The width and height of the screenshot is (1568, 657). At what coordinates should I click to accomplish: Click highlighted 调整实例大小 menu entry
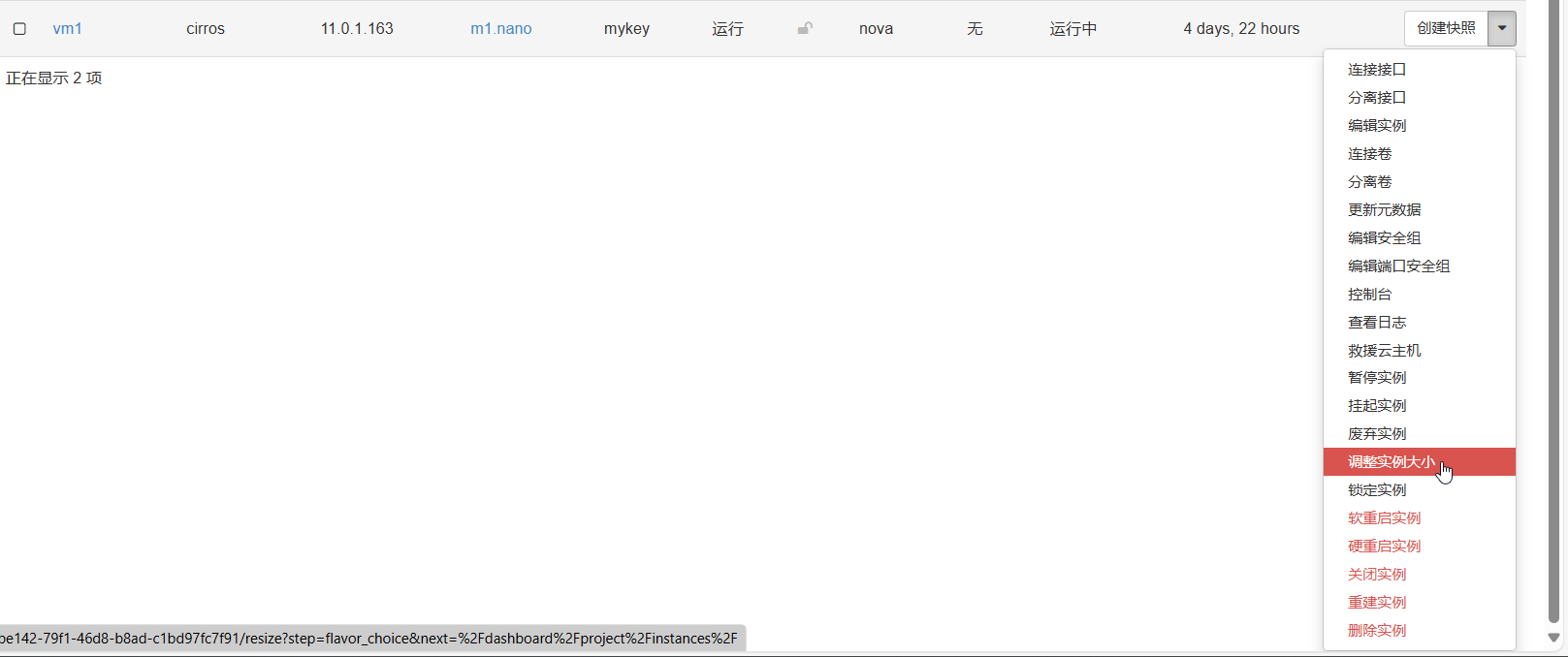[x=1419, y=462]
